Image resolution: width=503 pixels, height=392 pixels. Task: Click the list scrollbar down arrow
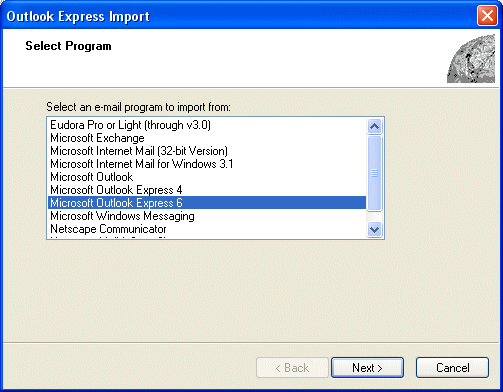coord(374,230)
